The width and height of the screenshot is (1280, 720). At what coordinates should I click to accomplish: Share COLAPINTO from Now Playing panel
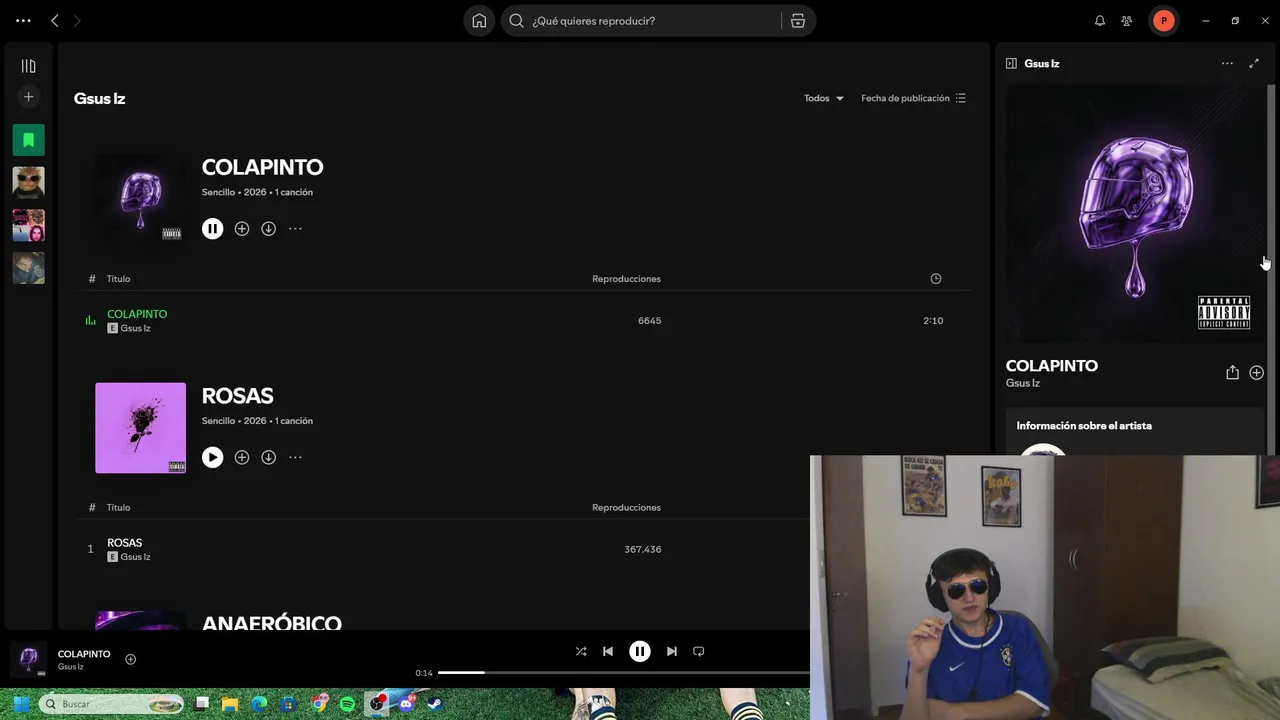(x=1232, y=373)
